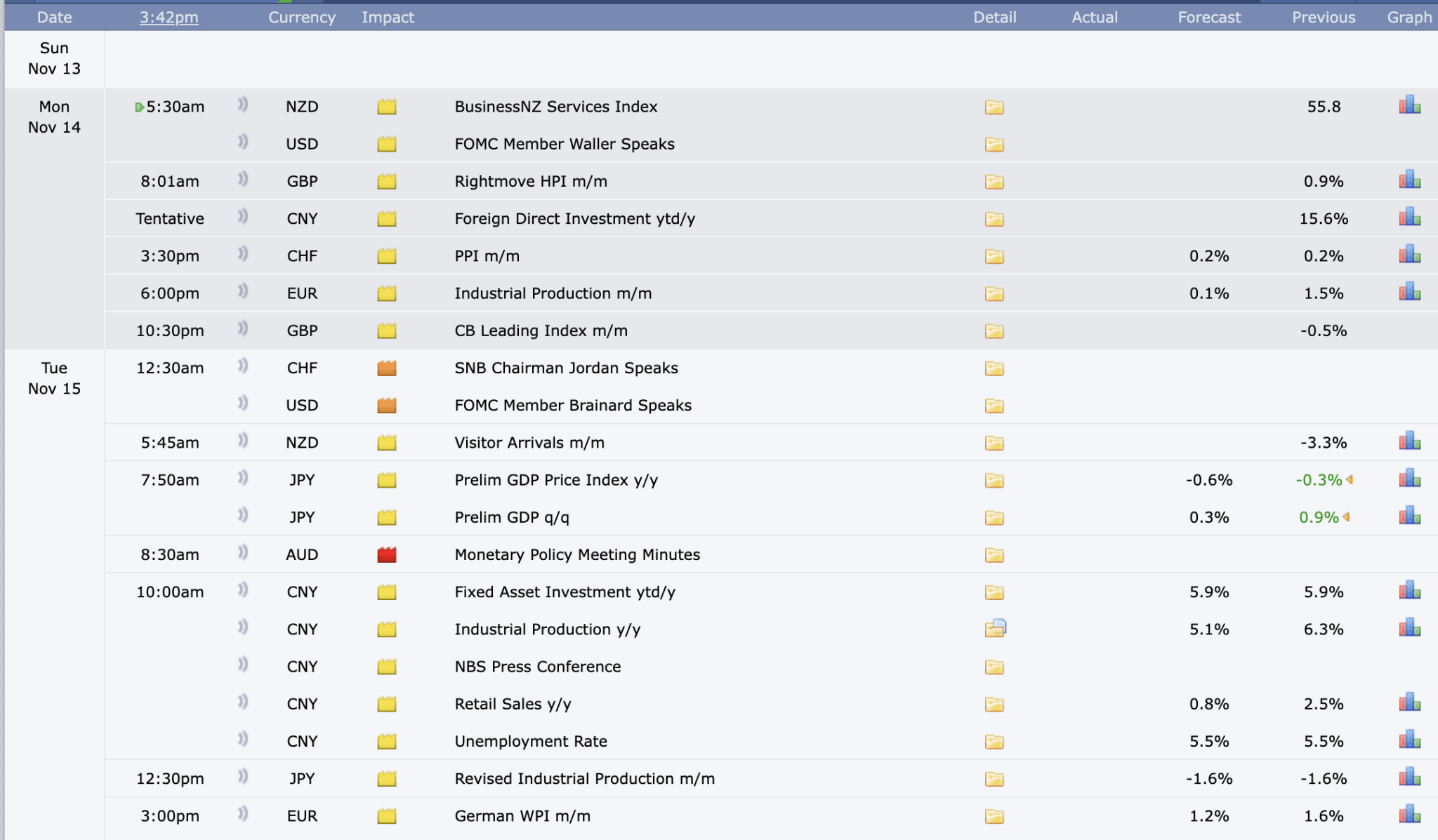The image size is (1438, 840).
Task: Click the 5:30am time entry
Action: [x=175, y=107]
